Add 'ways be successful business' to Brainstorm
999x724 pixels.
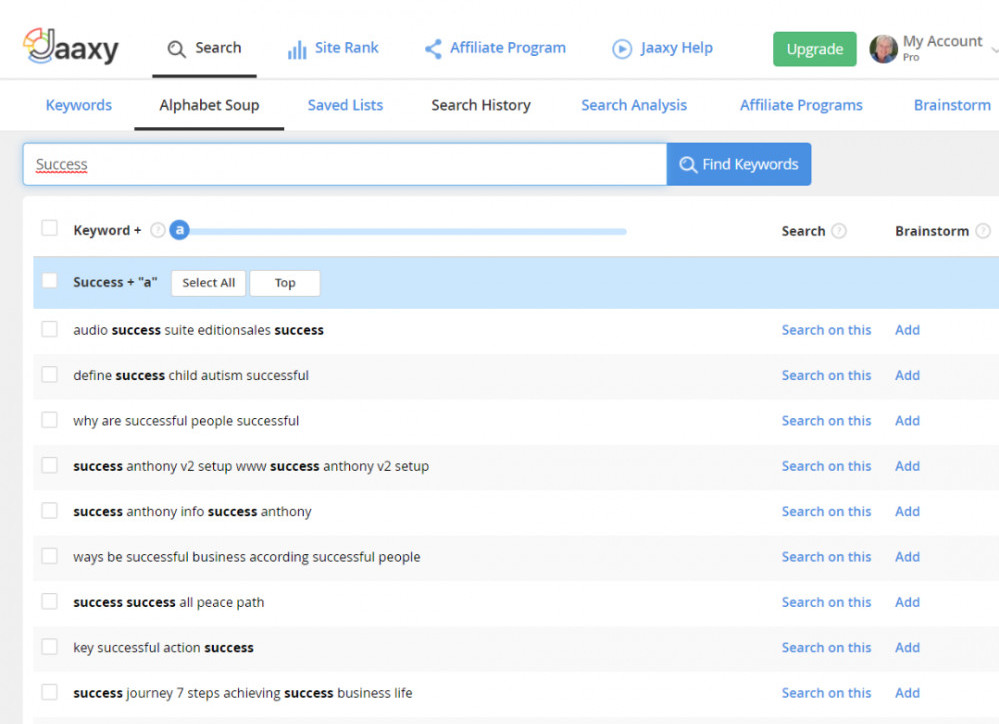[907, 557]
